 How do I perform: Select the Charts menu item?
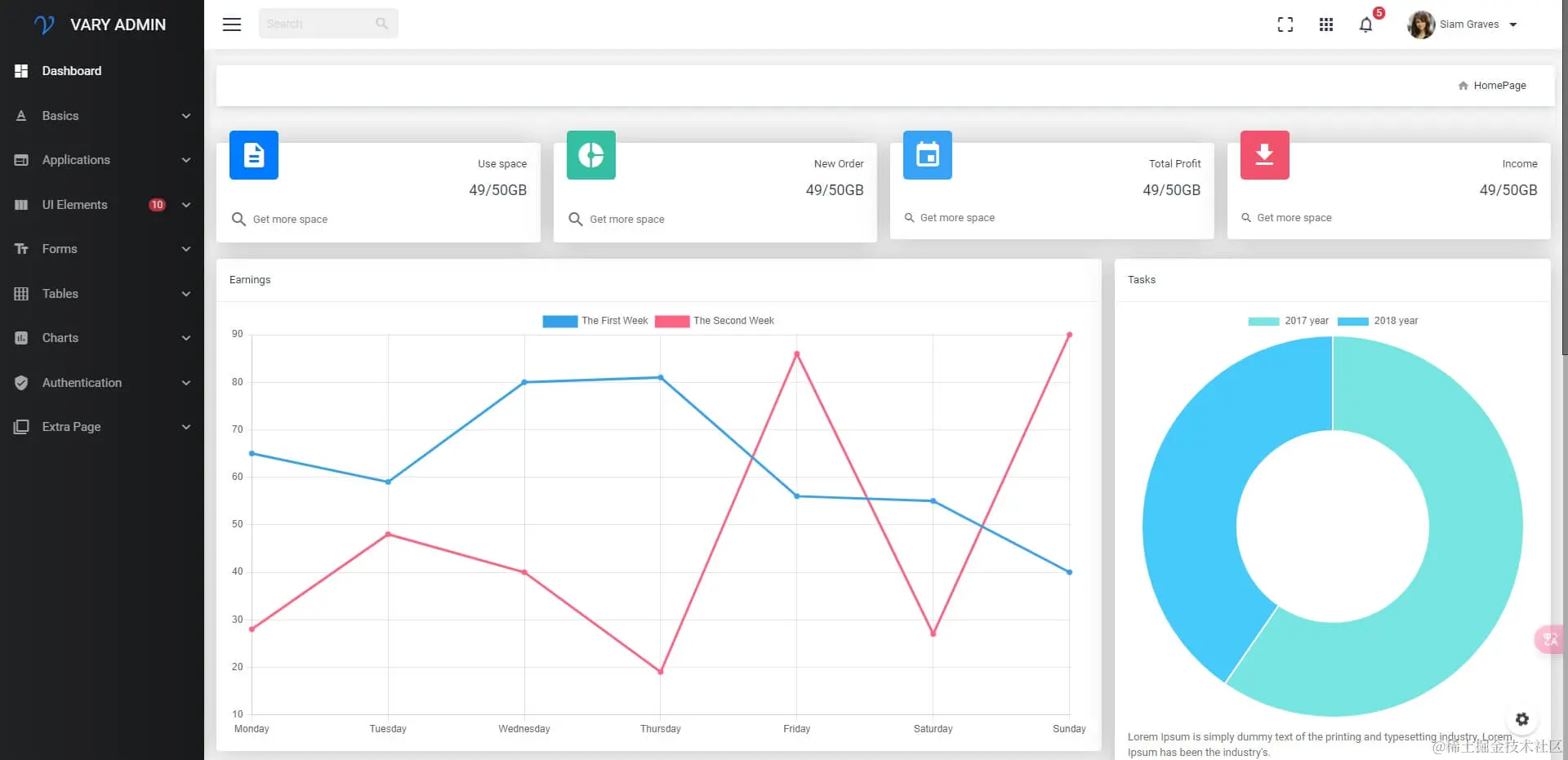[x=102, y=338]
